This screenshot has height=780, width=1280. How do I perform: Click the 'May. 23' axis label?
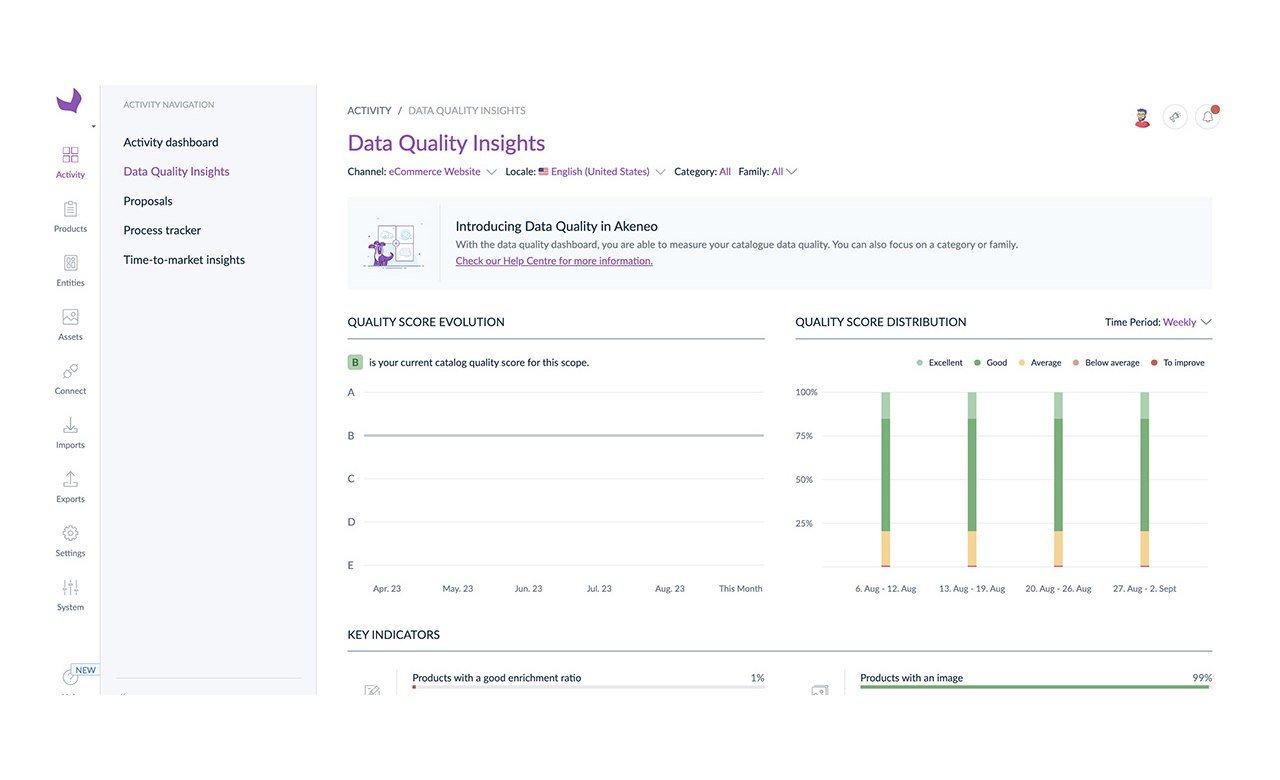point(458,589)
